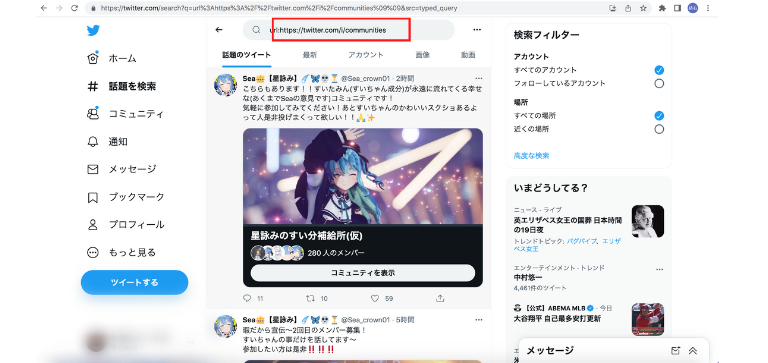
Task: Open the community card image
Action: (362, 176)
